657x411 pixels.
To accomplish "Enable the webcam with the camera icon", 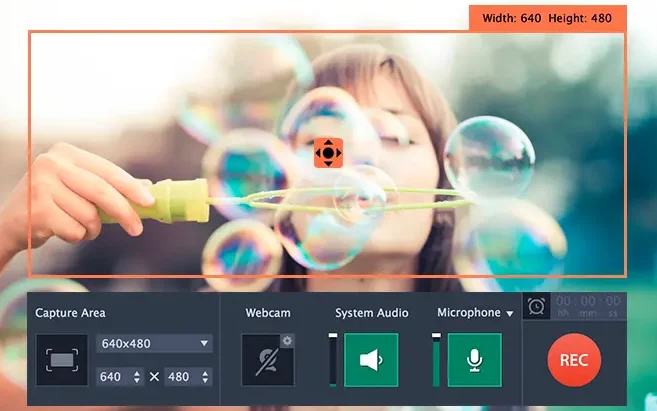I will tap(267, 359).
